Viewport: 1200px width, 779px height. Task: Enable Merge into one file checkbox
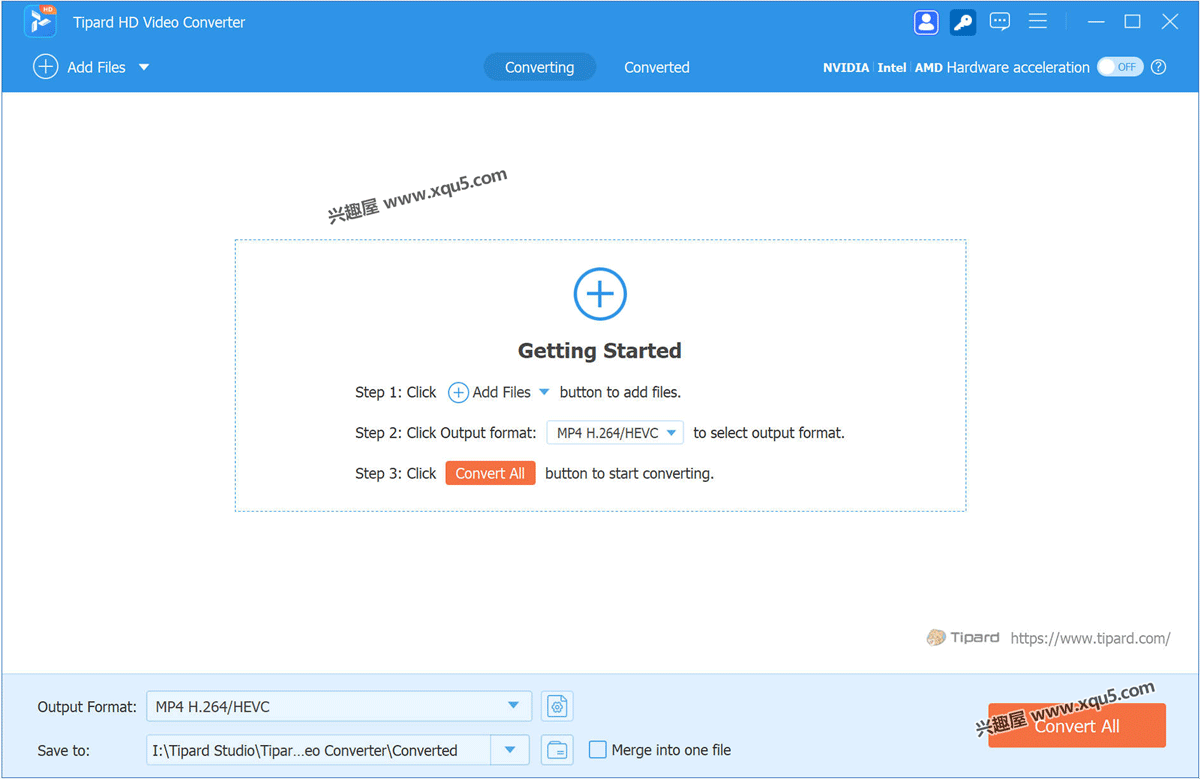pyautogui.click(x=598, y=749)
